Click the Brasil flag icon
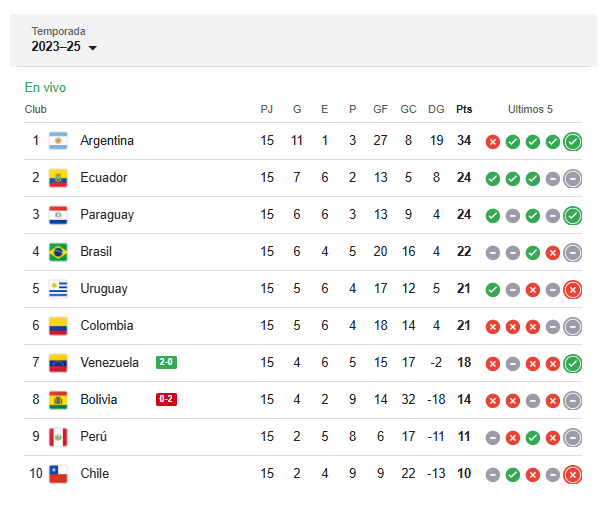The image size is (611, 509). (x=58, y=252)
